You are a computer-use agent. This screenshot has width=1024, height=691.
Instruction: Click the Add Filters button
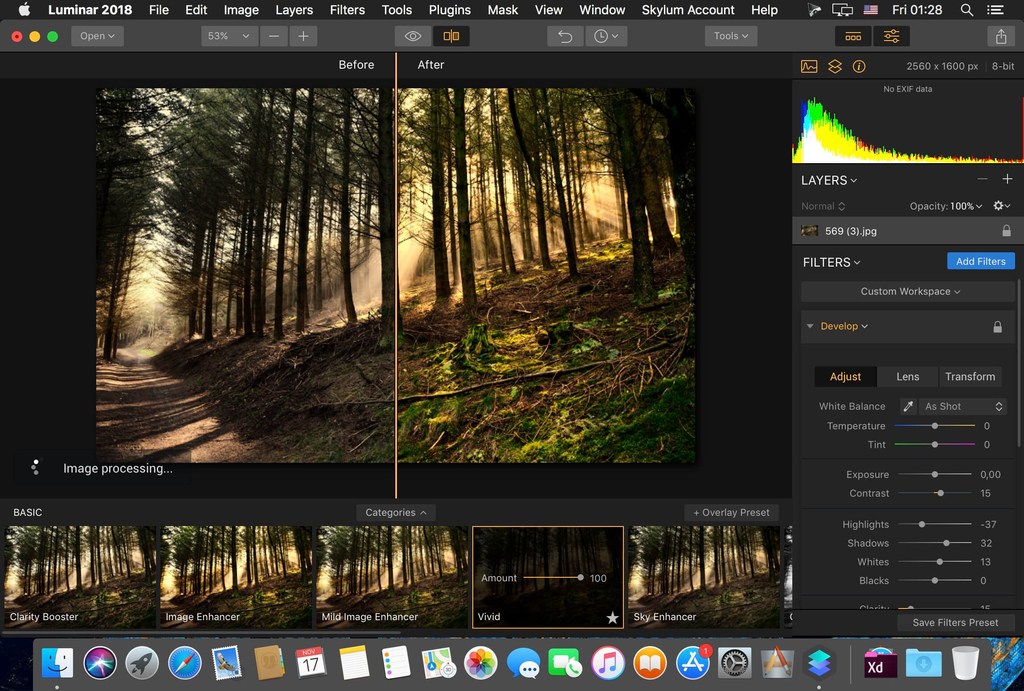(980, 262)
